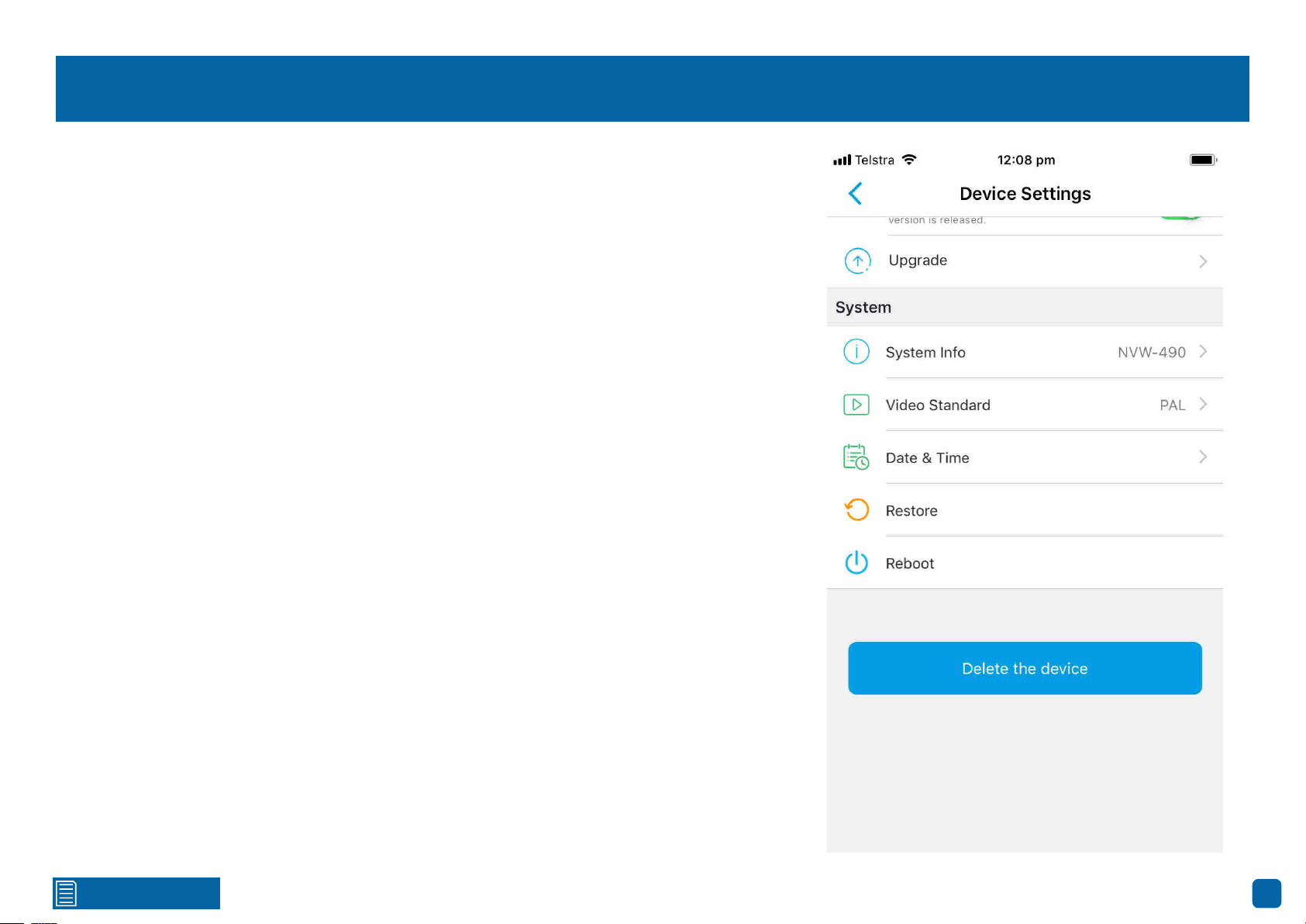This screenshot has height=924, width=1306.
Task: Open the System Info chevron
Action: pyautogui.click(x=1203, y=351)
